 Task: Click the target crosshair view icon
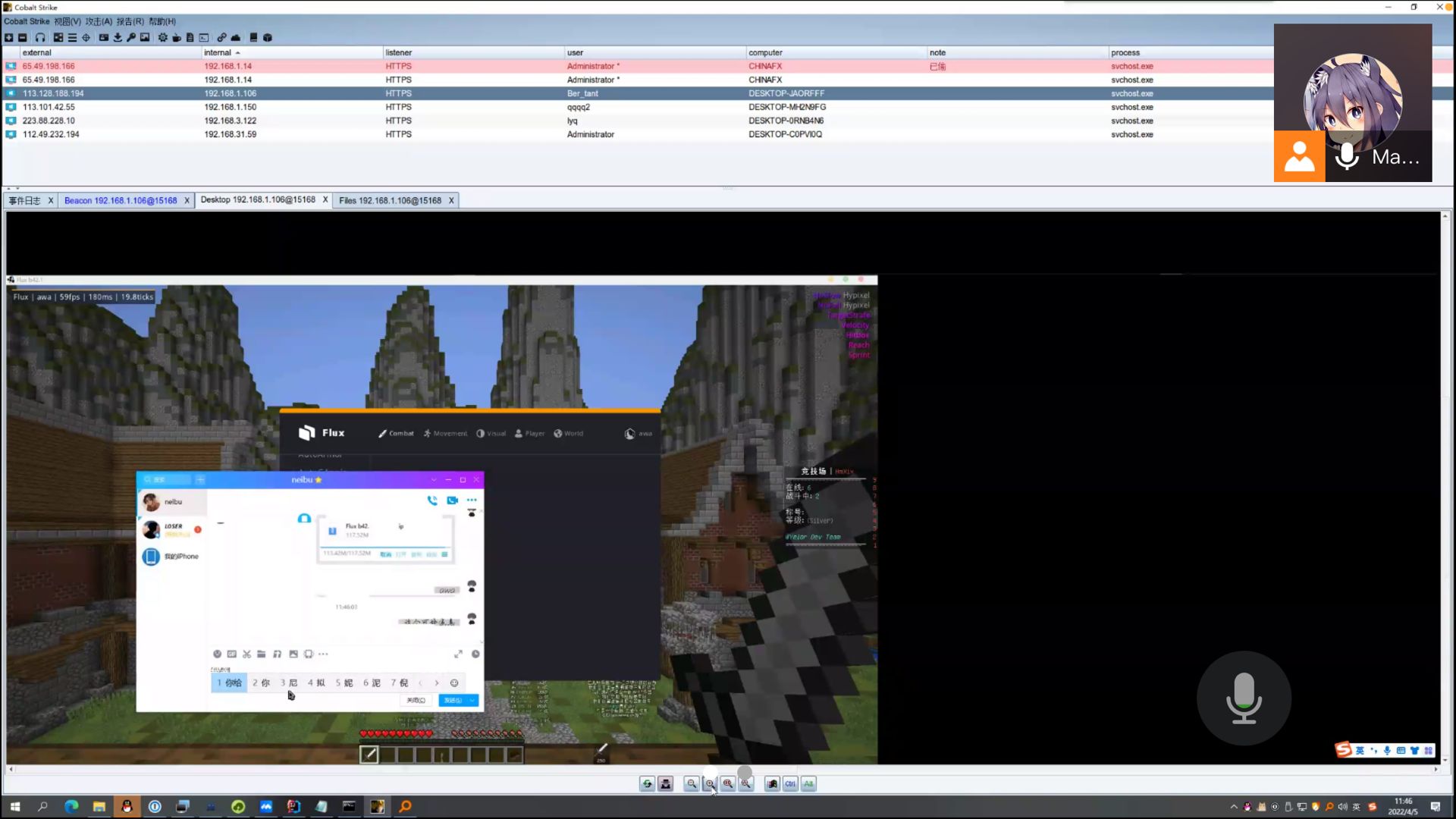coord(86,37)
